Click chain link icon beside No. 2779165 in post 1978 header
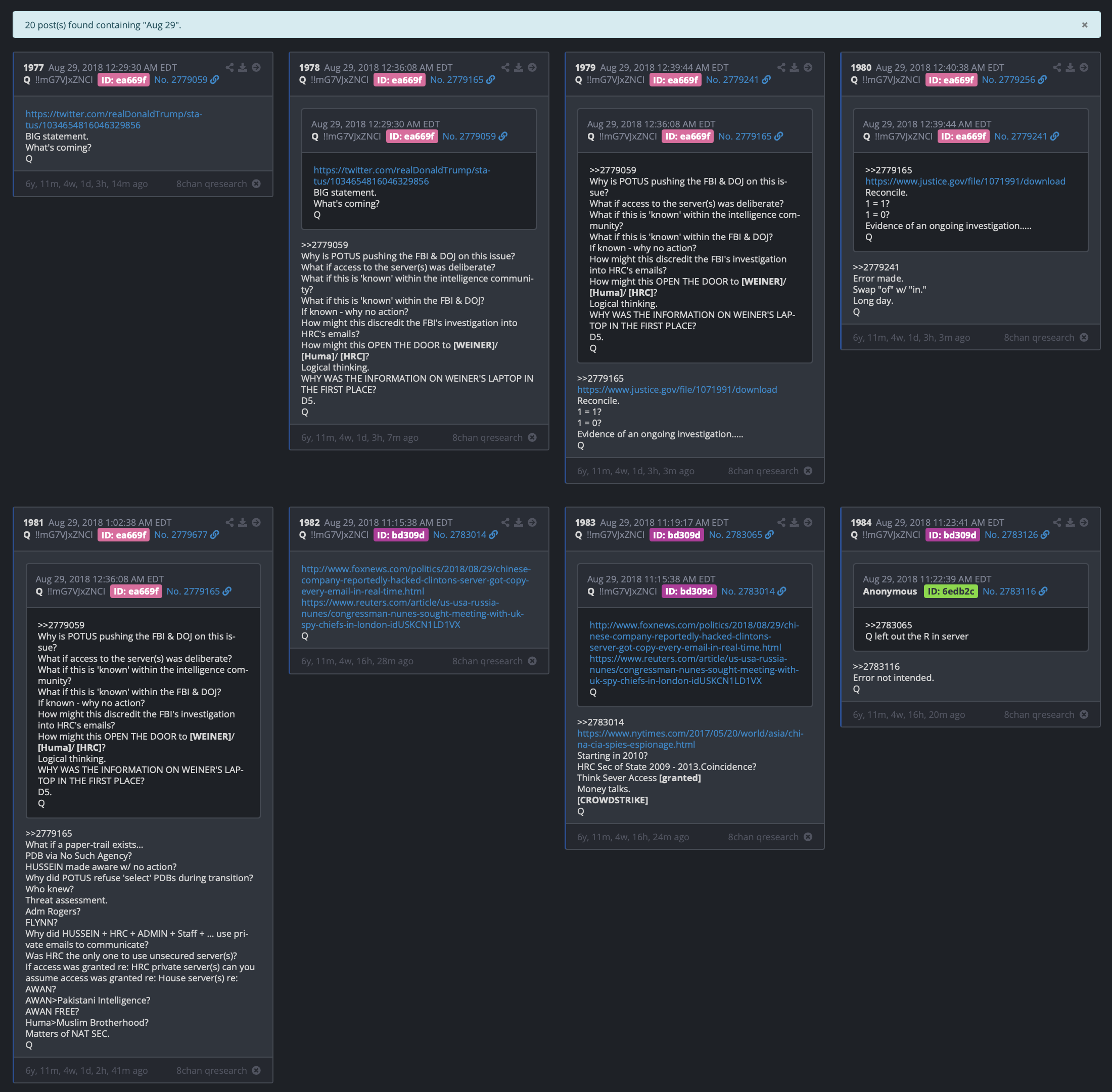This screenshot has width=1112, height=1092. pyautogui.click(x=490, y=80)
